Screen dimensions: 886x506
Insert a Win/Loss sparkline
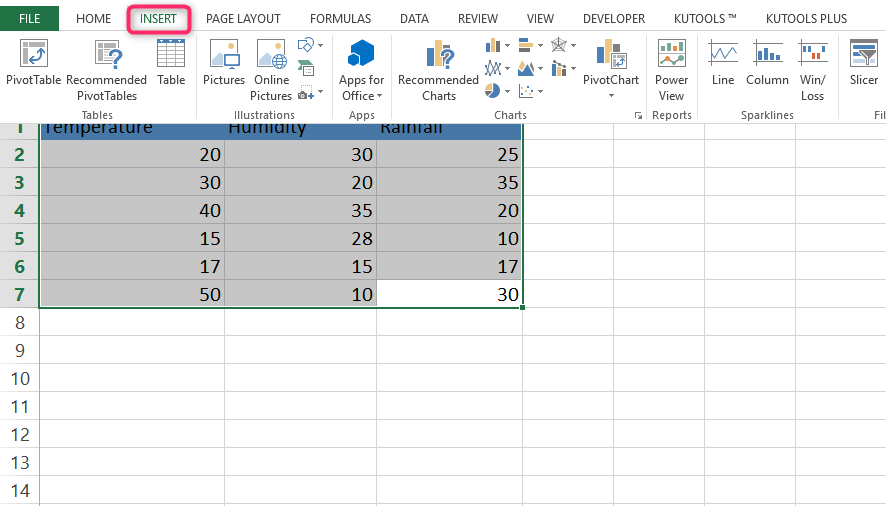pyautogui.click(x=813, y=70)
